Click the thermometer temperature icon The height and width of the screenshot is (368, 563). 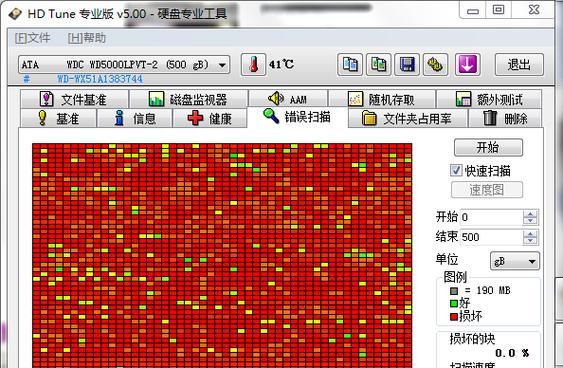tap(253, 65)
